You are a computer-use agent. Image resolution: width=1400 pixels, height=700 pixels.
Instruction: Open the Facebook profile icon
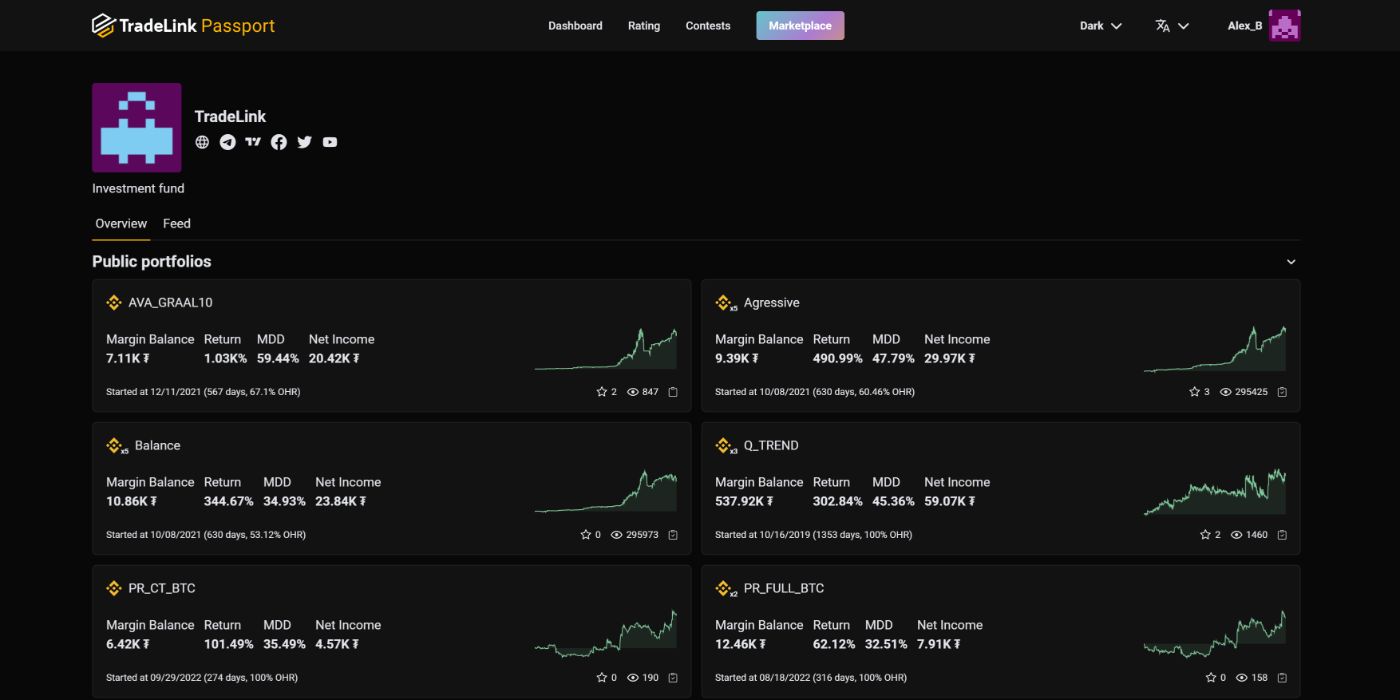(278, 141)
